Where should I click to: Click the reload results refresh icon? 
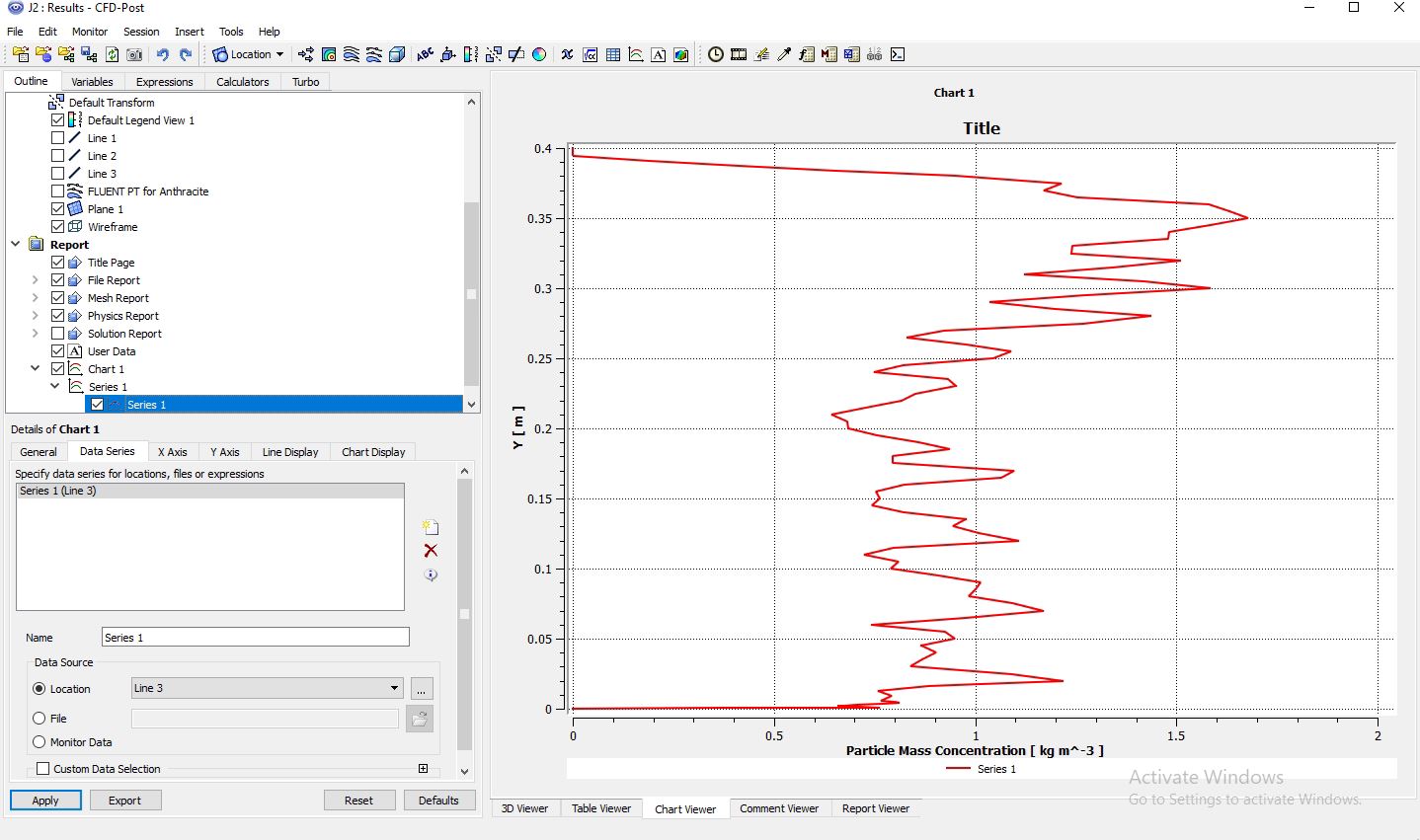point(112,54)
